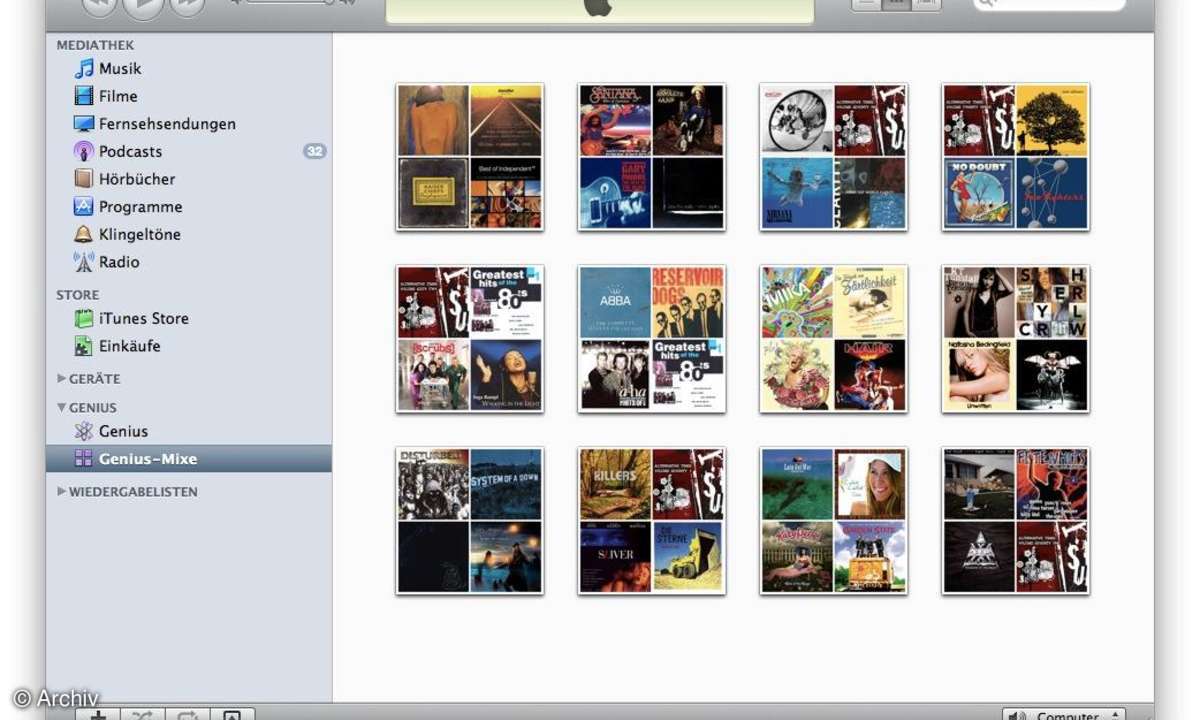Go to Podcasts in the sidebar
This screenshot has width=1200, height=720.
(129, 152)
